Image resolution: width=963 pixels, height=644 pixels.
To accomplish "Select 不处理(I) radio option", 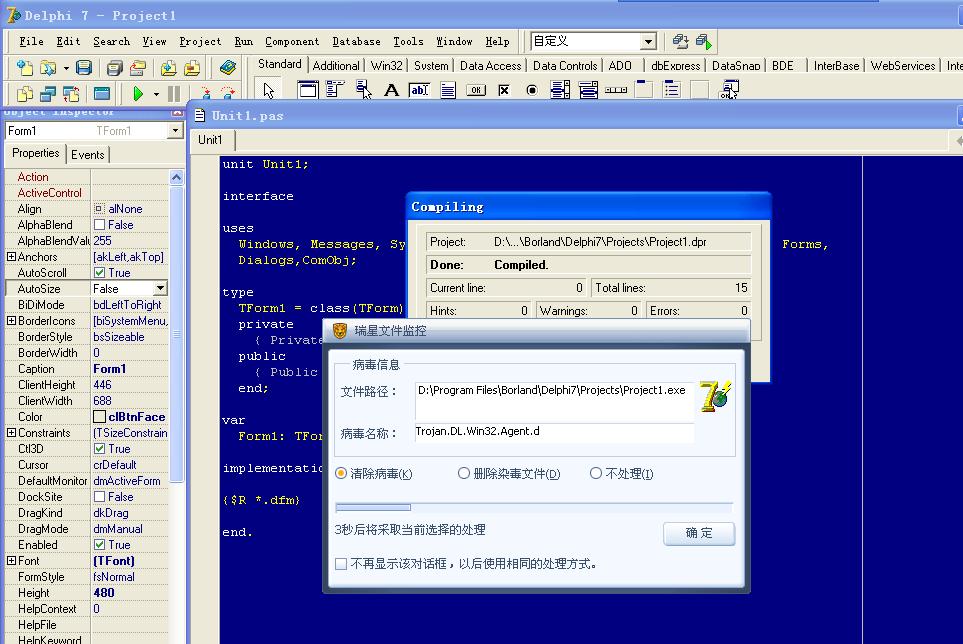I will coord(596,473).
